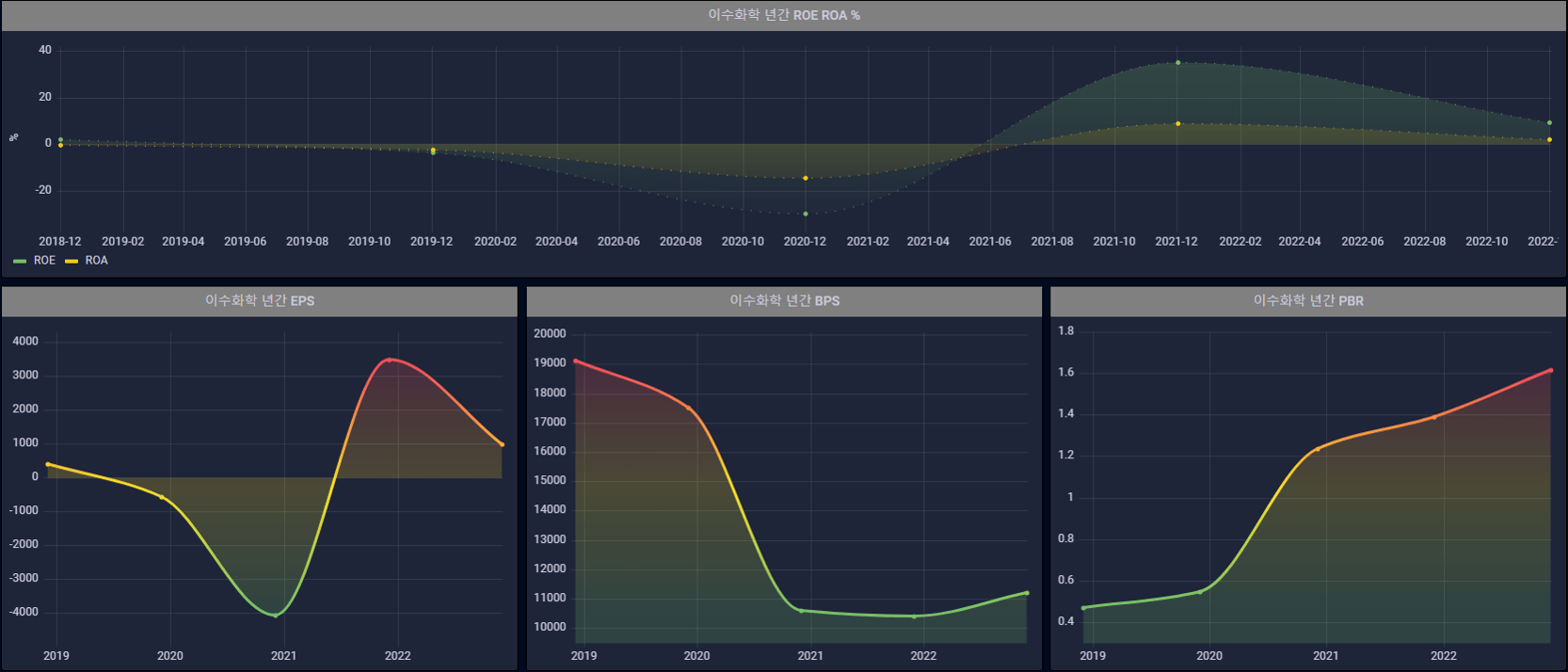Click the first PBR data point at 2019
1568x672 pixels.
[1083, 608]
